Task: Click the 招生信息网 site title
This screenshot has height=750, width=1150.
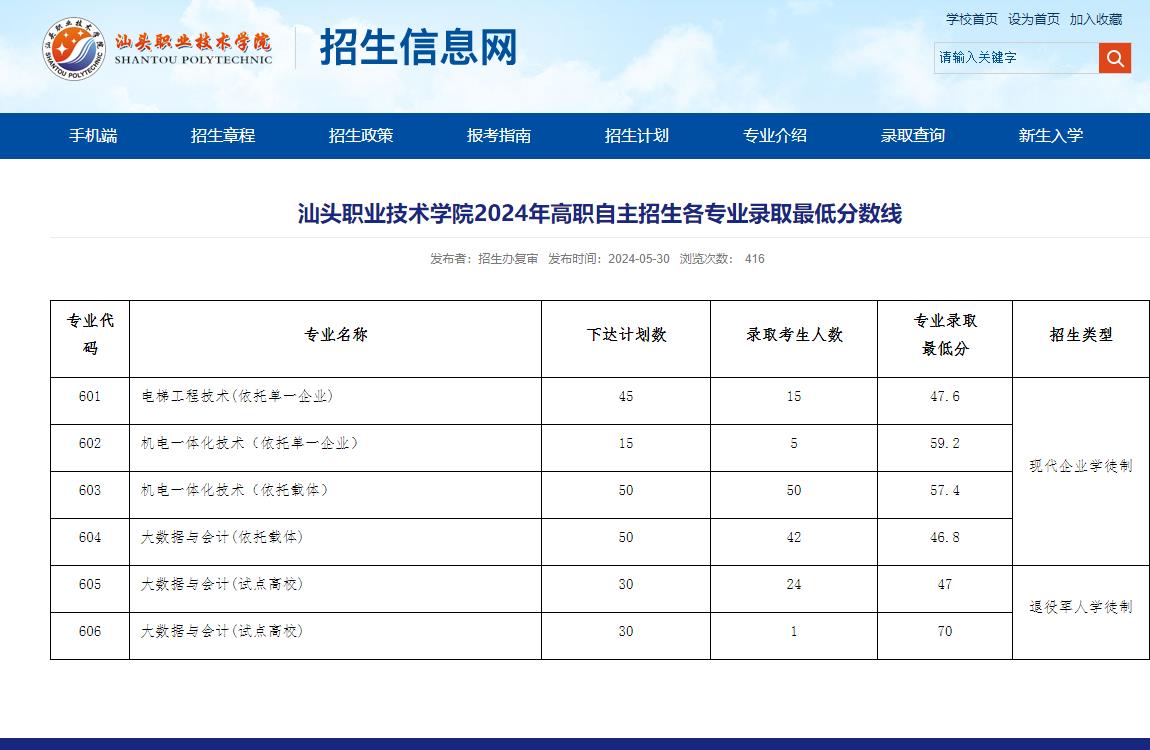Action: click(x=419, y=48)
